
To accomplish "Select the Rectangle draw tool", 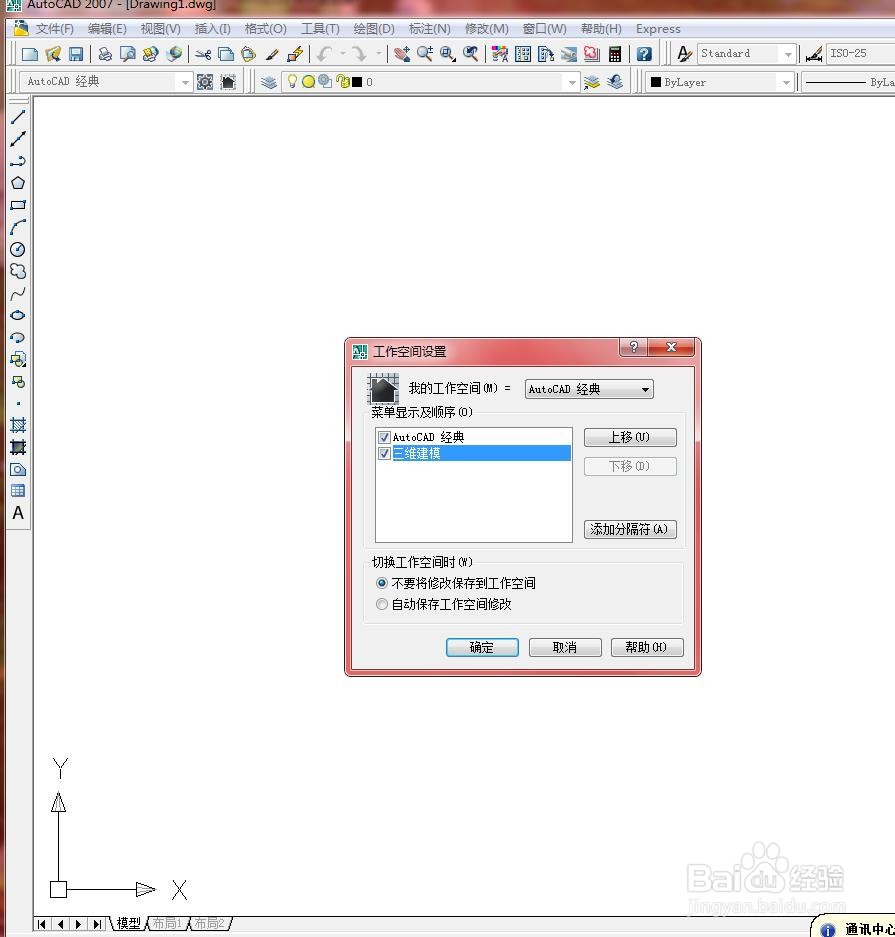I will pyautogui.click(x=18, y=205).
